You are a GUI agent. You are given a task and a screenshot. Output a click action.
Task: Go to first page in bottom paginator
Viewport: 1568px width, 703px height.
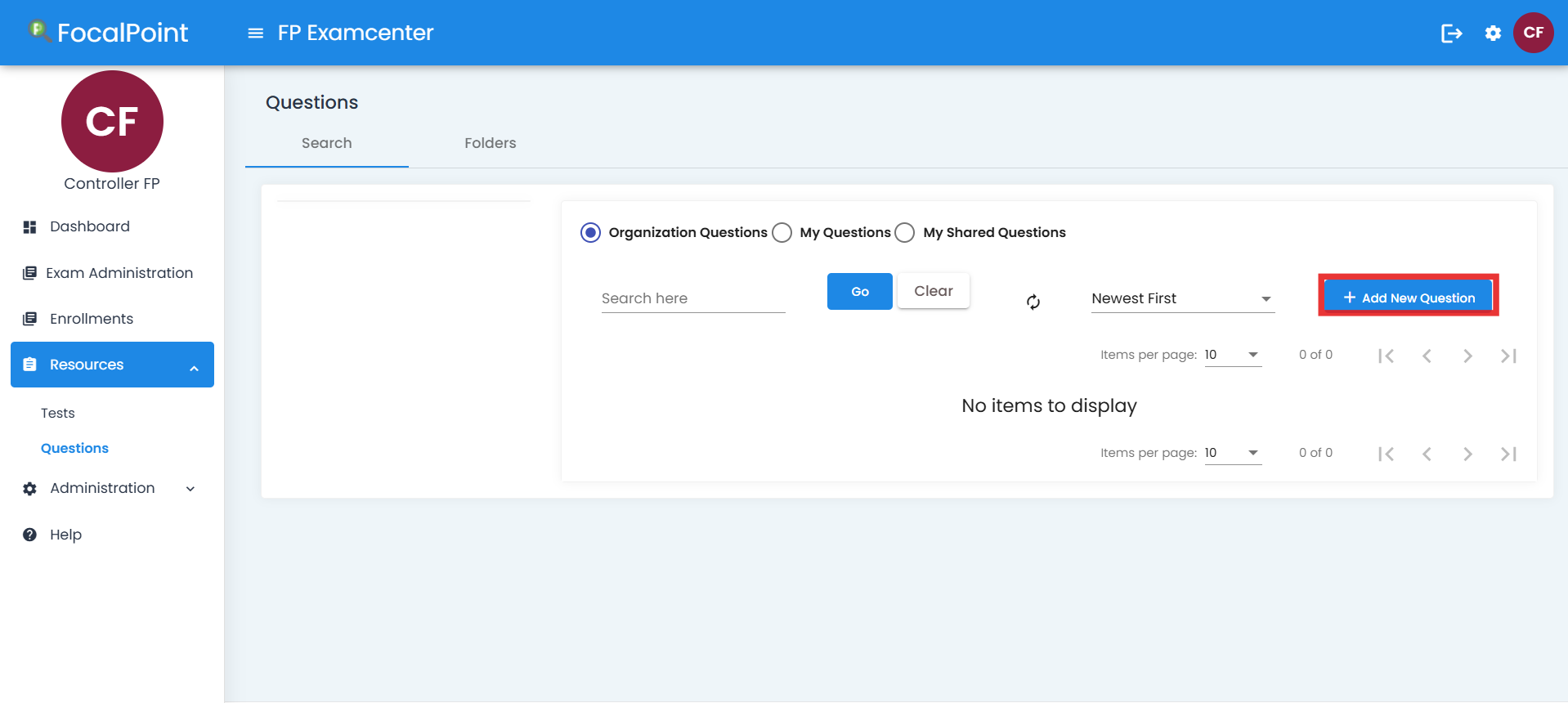[x=1386, y=454]
